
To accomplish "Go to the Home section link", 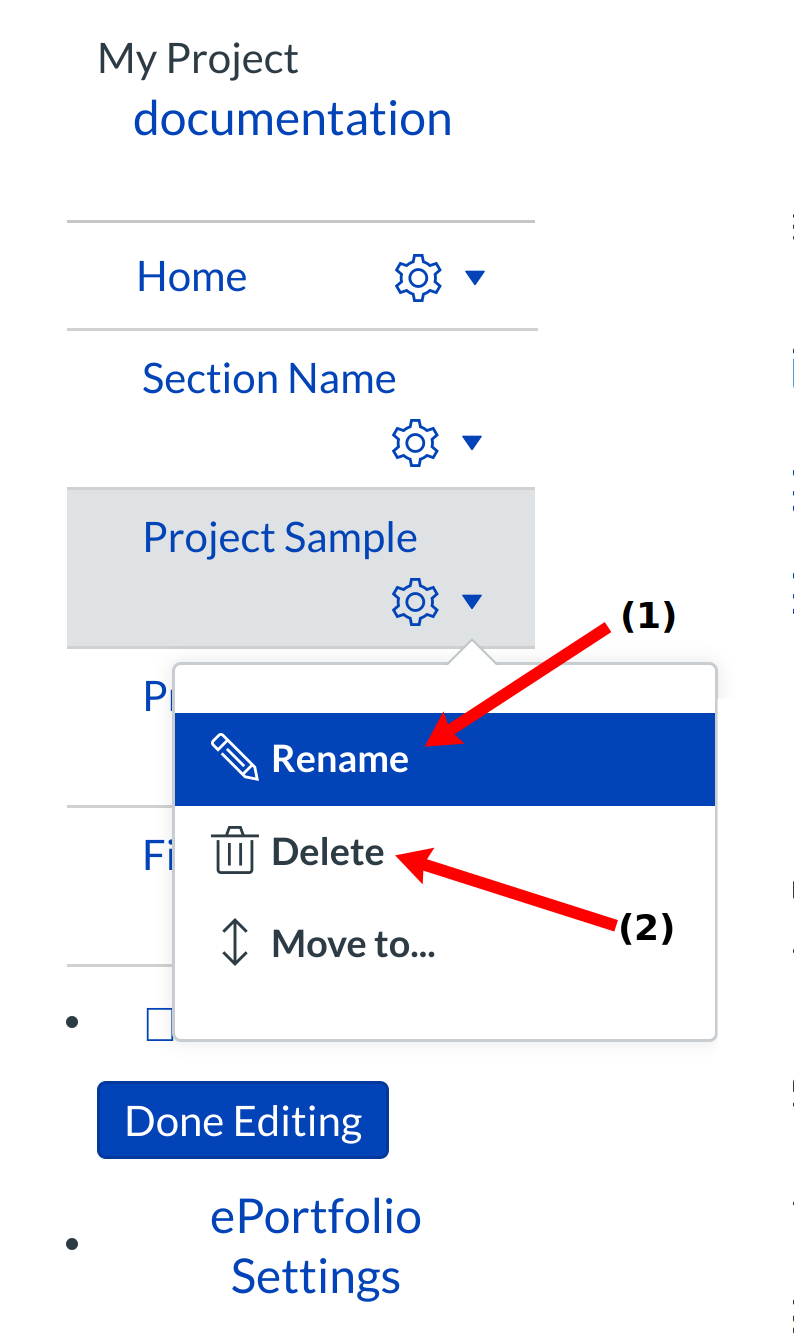I will pos(192,277).
